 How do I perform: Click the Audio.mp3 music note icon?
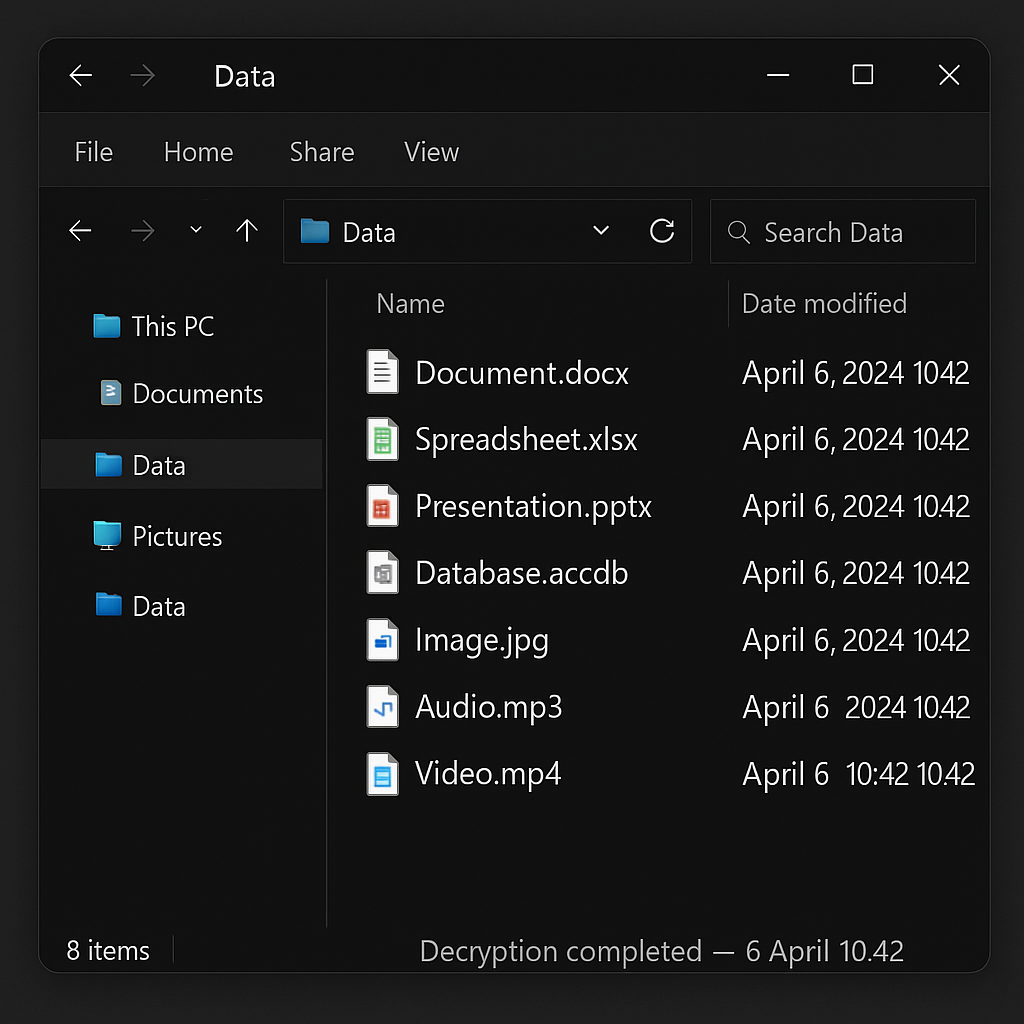point(382,707)
